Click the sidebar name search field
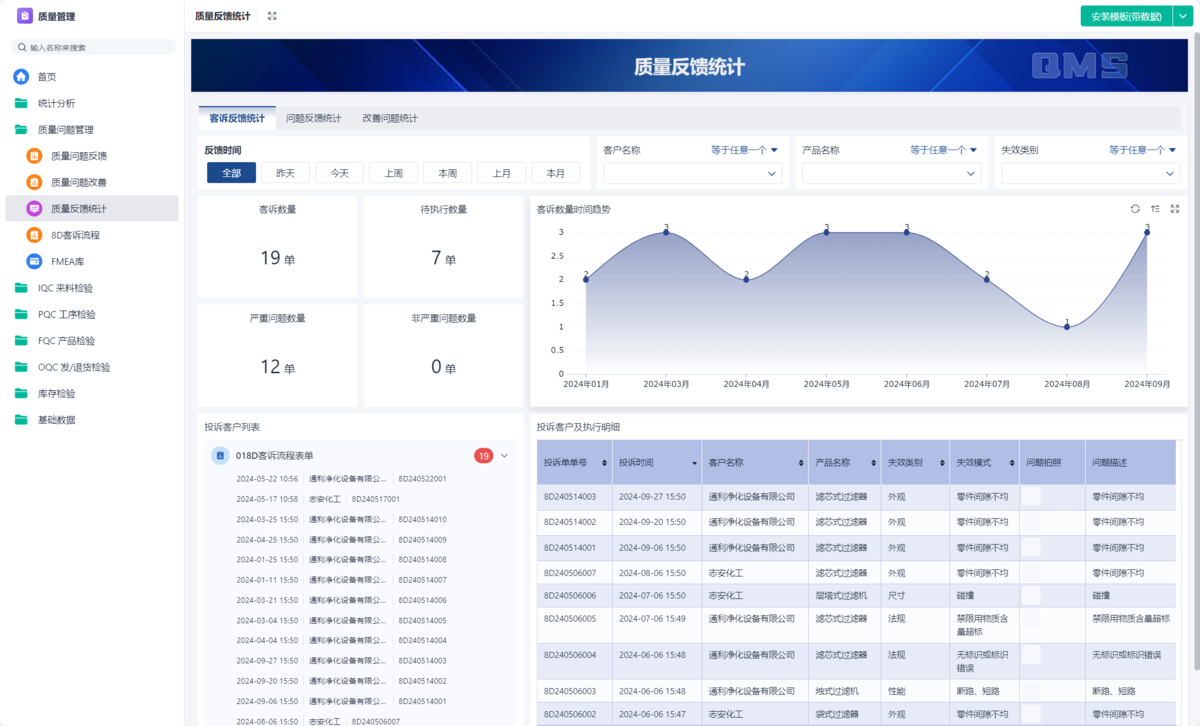Screen dimensions: 1200x726 pyautogui.click(x=95, y=47)
